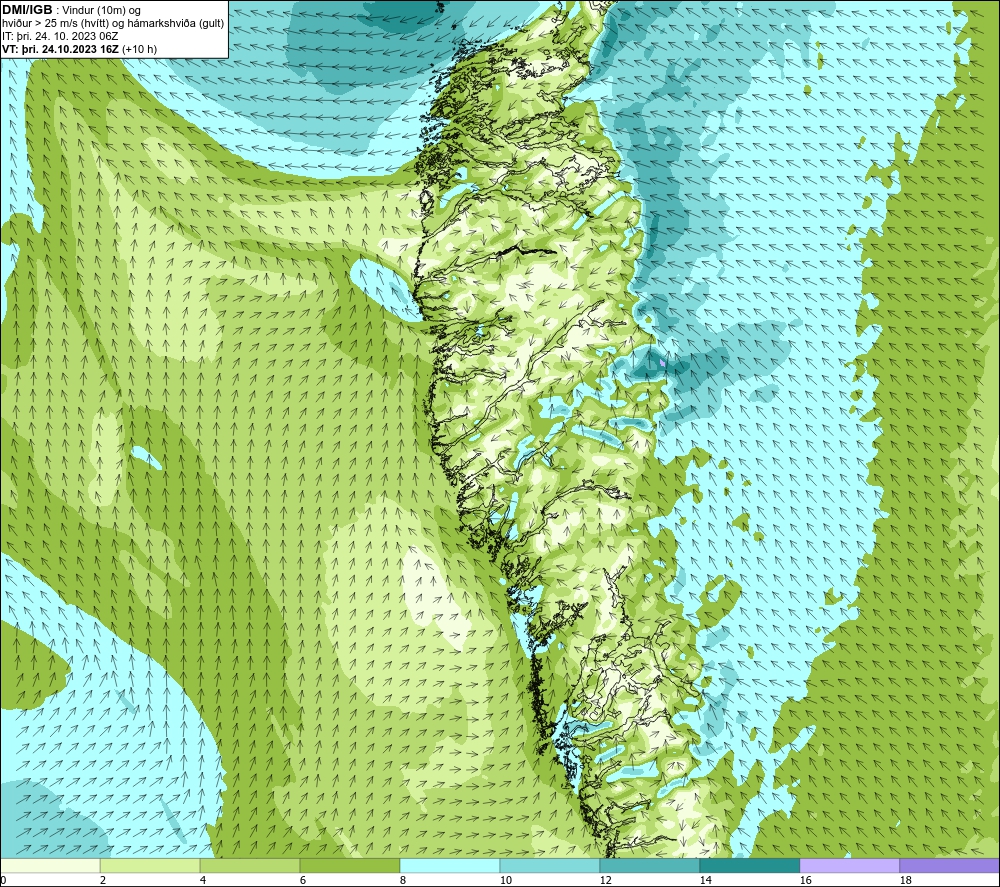Click the '4' scale tick label
Screen dimensions: 1000x887
(x=203, y=881)
